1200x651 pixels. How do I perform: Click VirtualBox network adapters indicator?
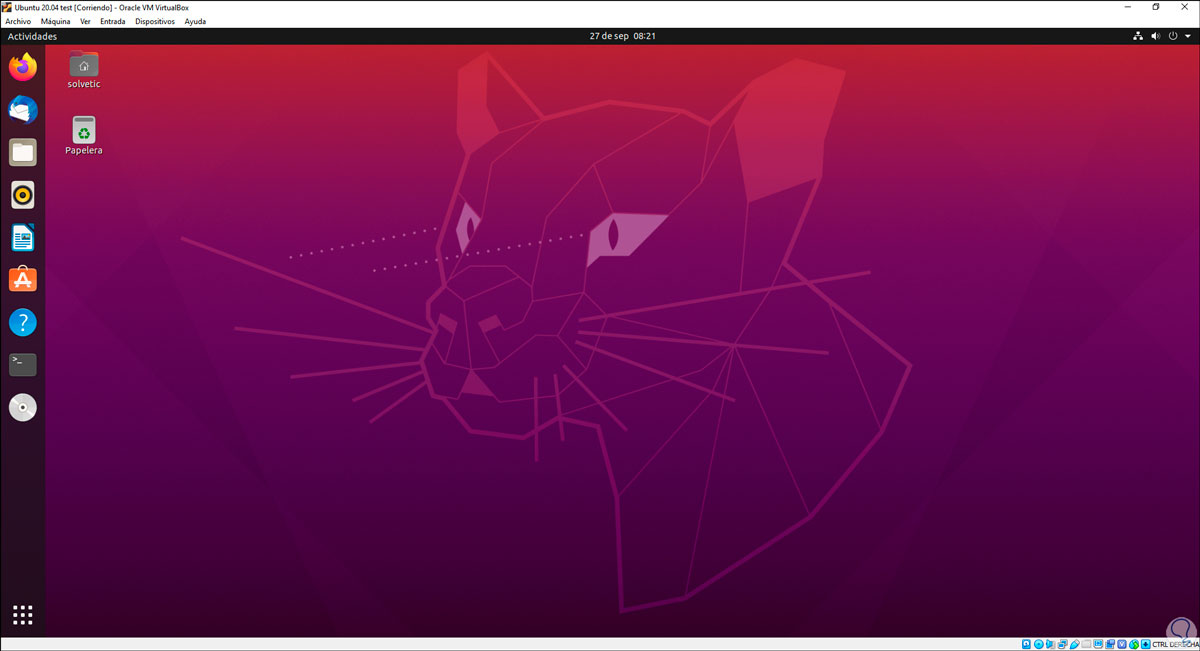[x=1063, y=644]
